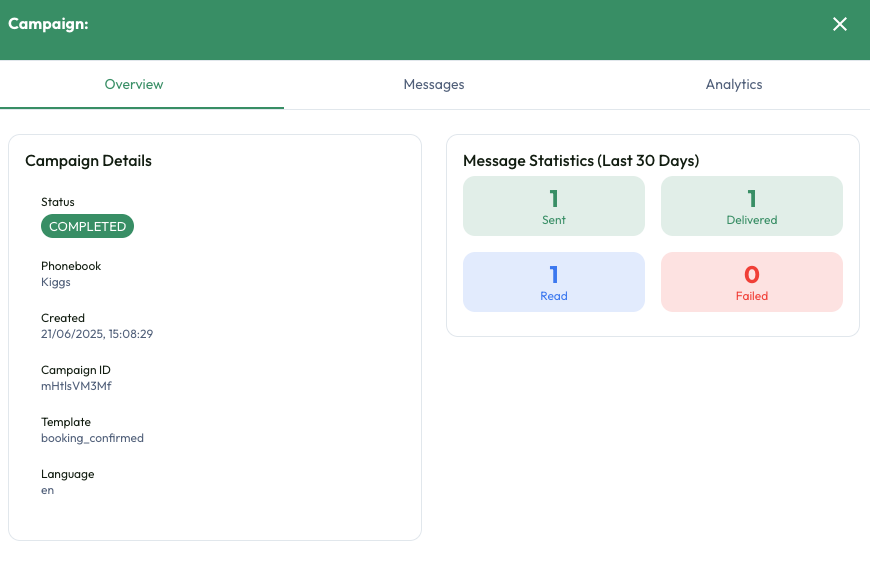Click the created date 21/06/2025 value

tap(97, 334)
